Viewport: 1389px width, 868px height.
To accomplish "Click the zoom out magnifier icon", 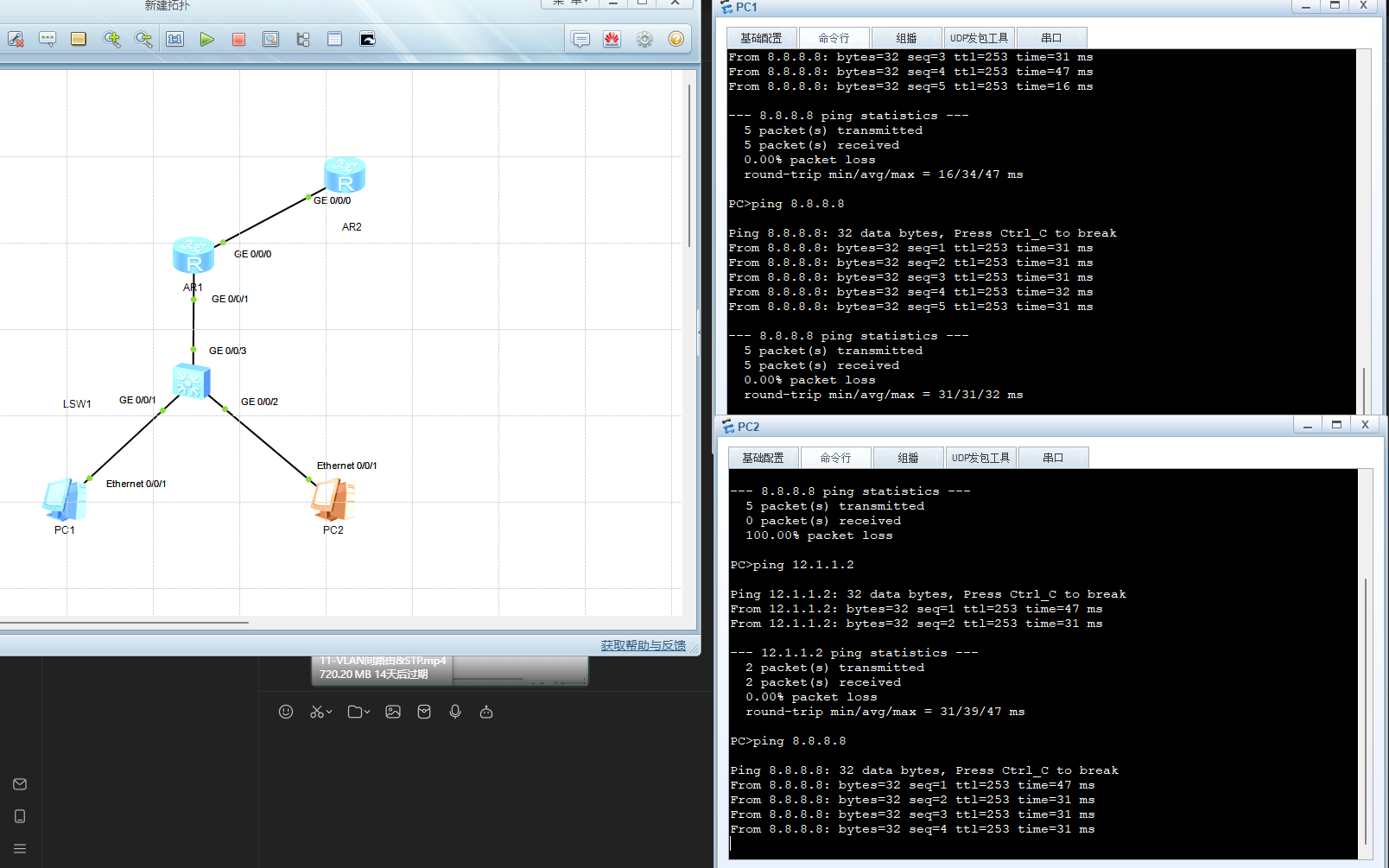I will 143,39.
